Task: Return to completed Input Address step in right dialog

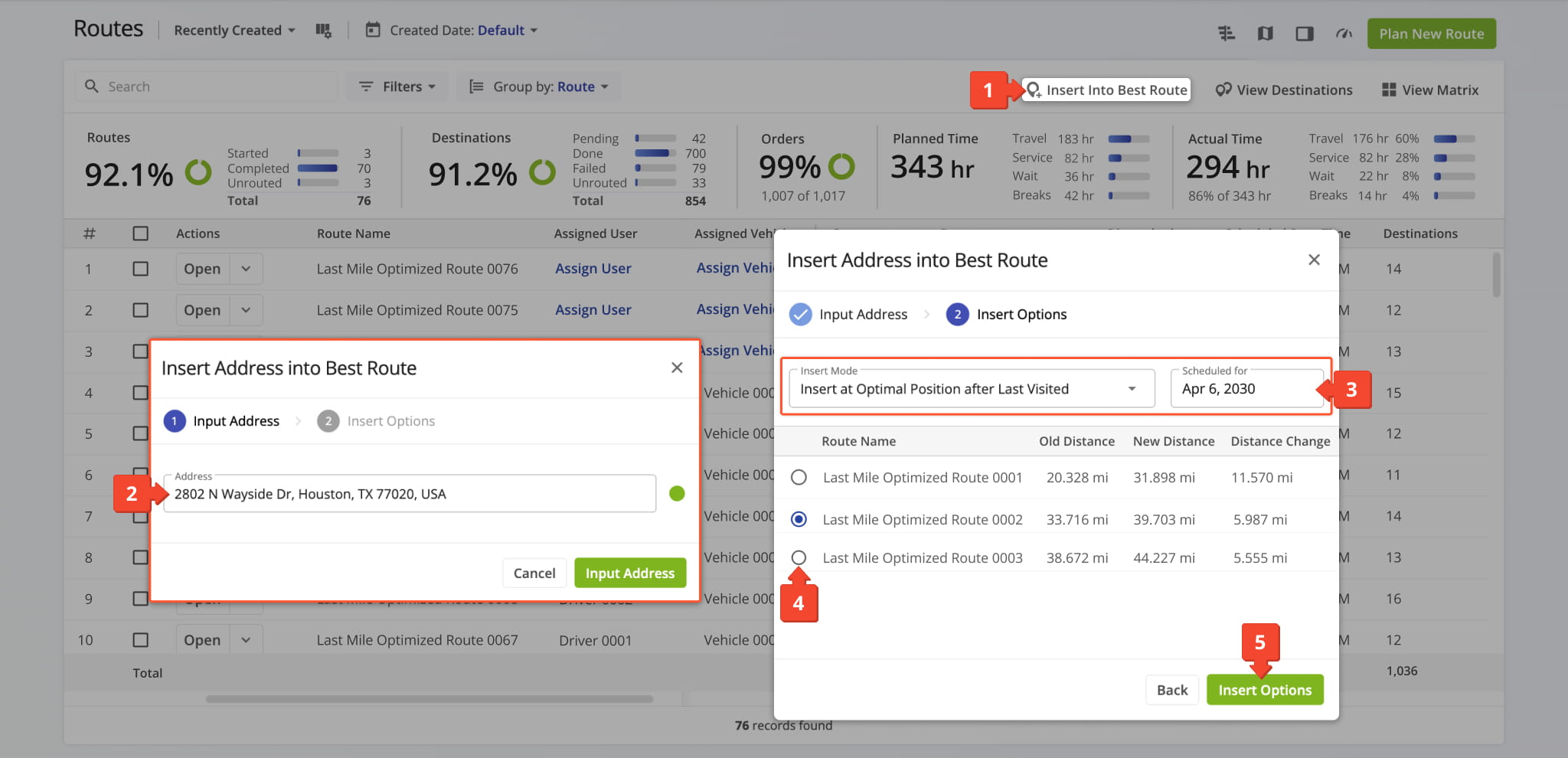Action: point(848,314)
